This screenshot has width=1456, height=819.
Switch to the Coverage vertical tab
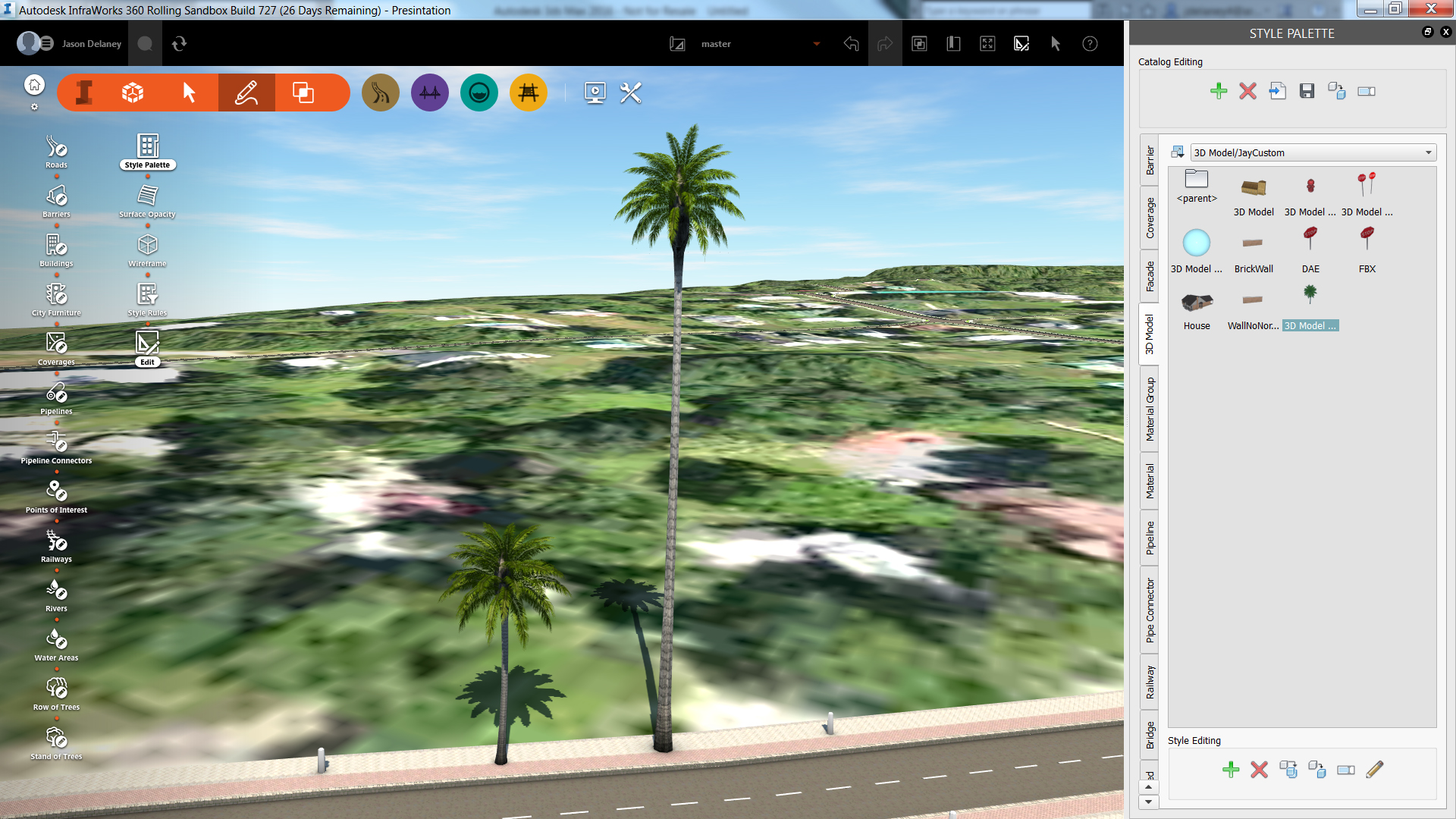[x=1150, y=218]
